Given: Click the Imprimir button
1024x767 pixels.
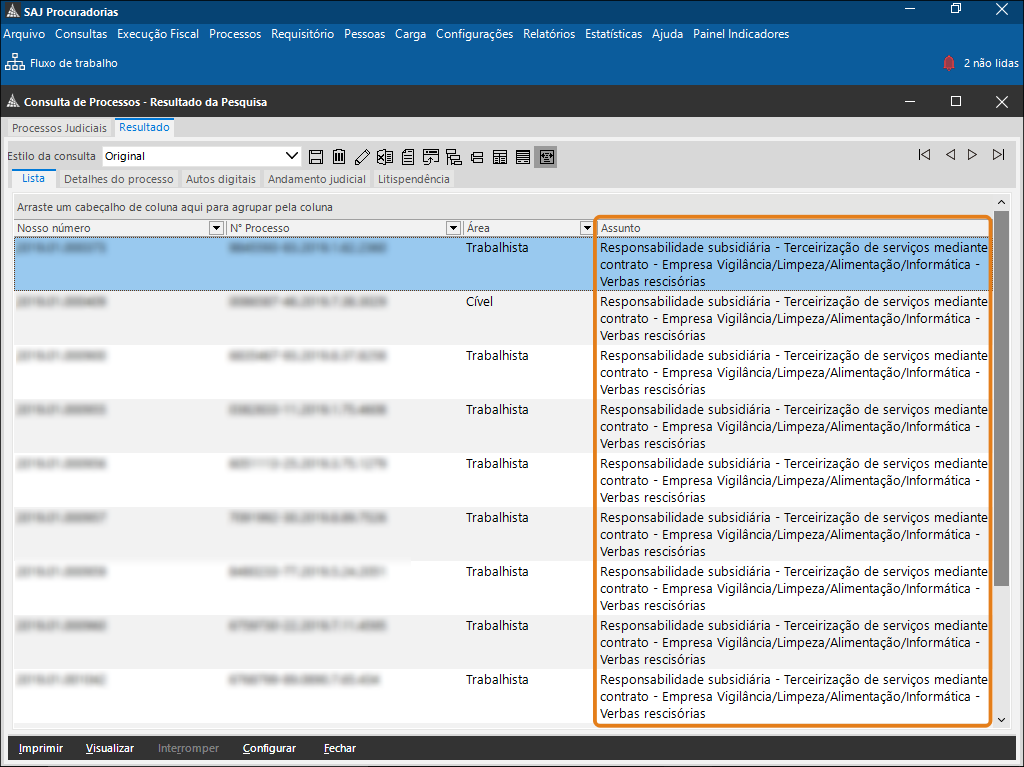Looking at the screenshot, I should click(41, 748).
